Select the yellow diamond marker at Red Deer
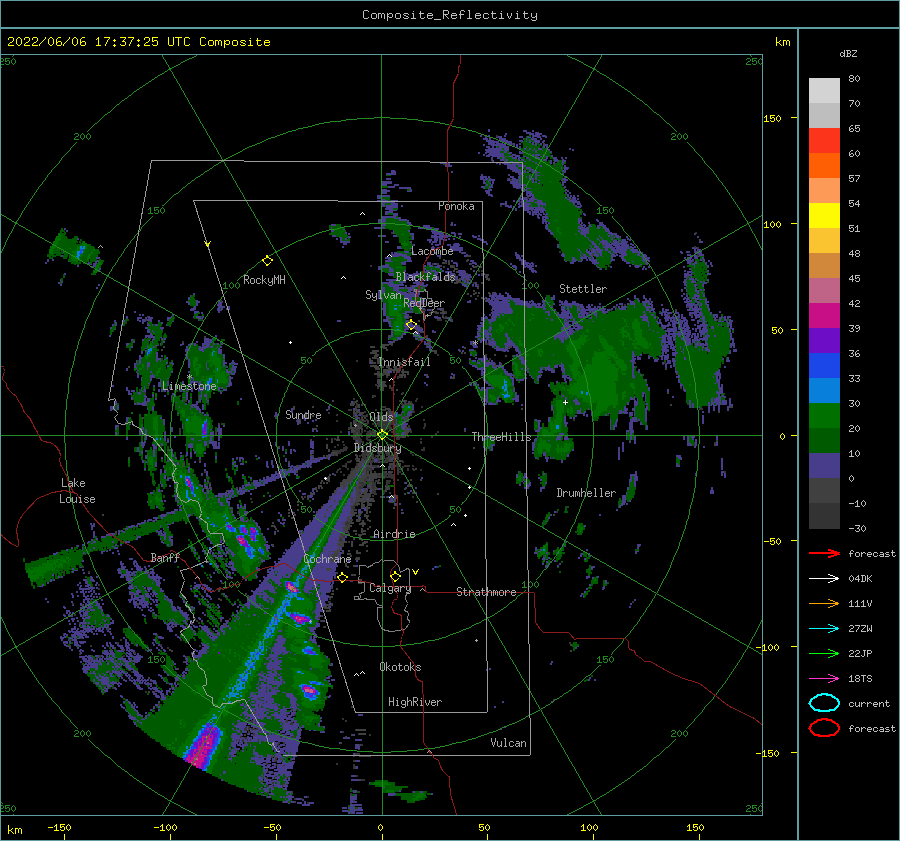Image resolution: width=900 pixels, height=841 pixels. (x=411, y=325)
